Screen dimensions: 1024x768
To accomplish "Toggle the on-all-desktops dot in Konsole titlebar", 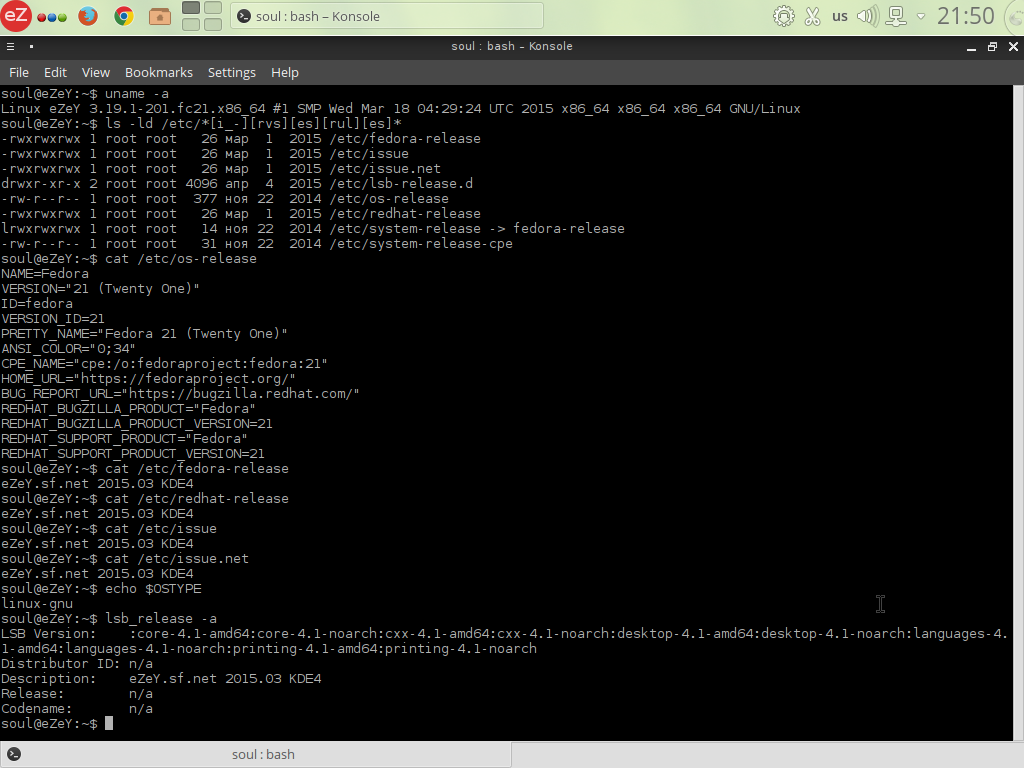I will coord(31,46).
